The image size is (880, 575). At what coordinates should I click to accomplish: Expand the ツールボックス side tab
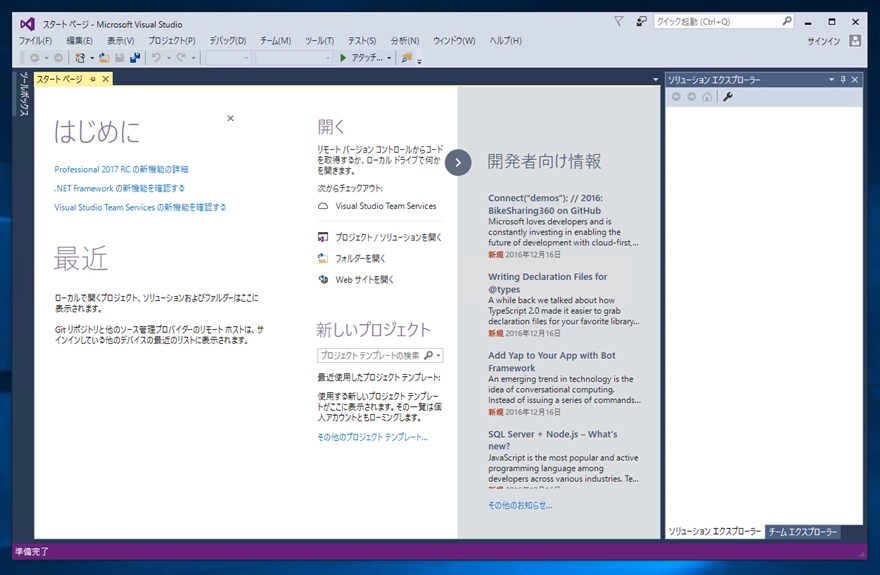(x=24, y=94)
